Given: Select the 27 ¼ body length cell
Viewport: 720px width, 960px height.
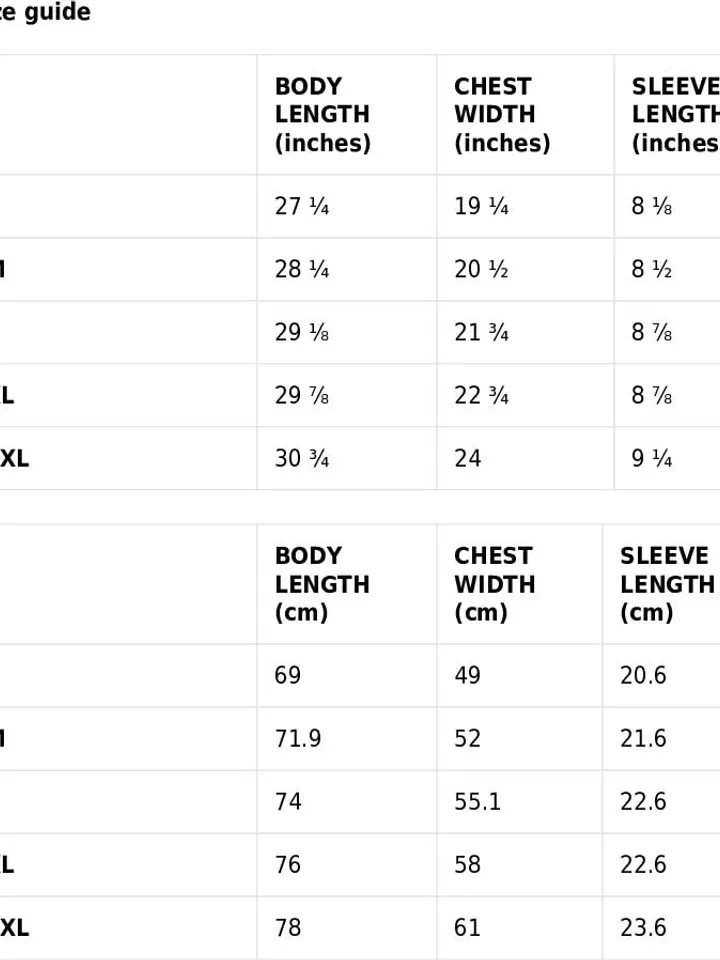Looking at the screenshot, I should (347, 206).
